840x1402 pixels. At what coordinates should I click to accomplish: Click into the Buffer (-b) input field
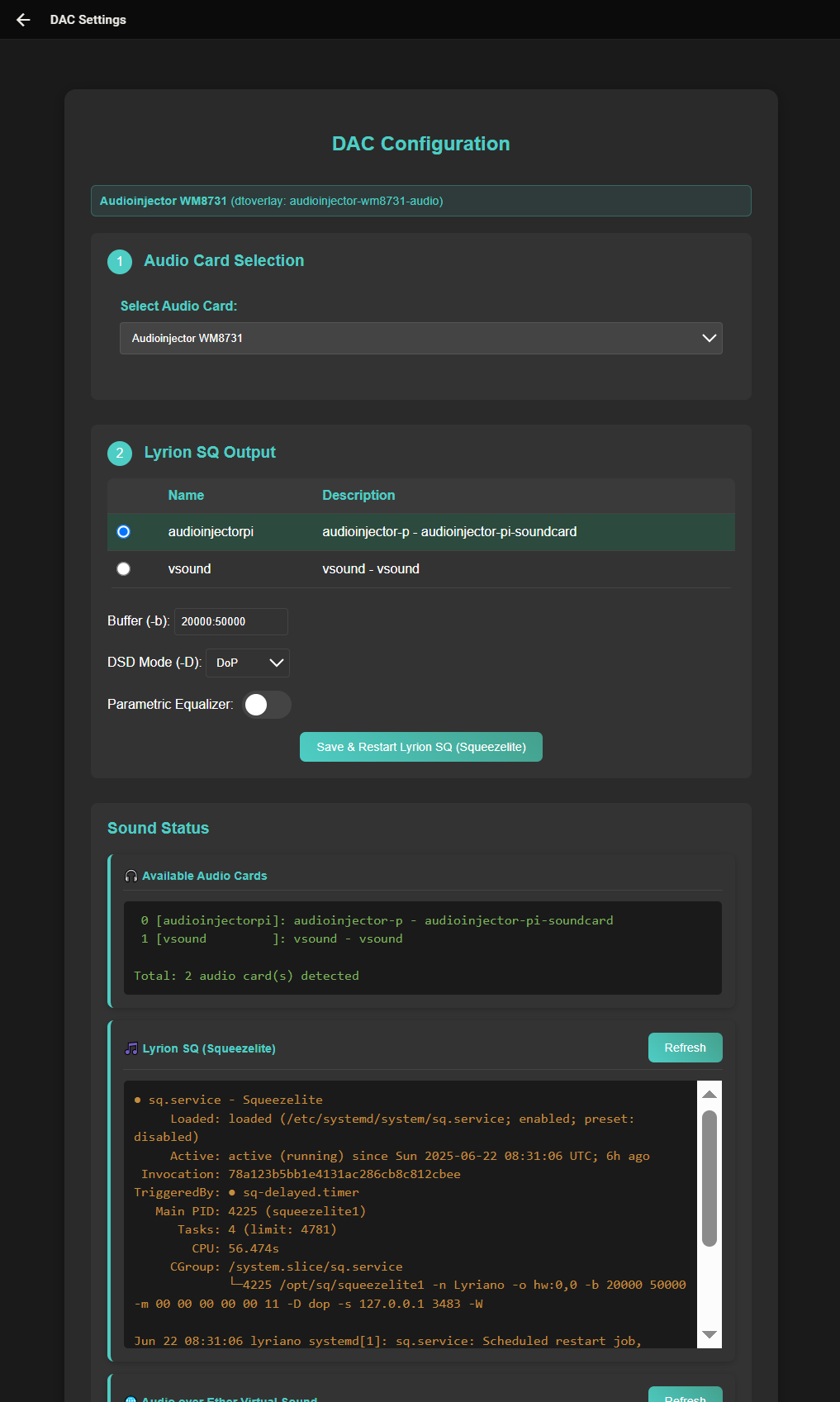coord(231,621)
